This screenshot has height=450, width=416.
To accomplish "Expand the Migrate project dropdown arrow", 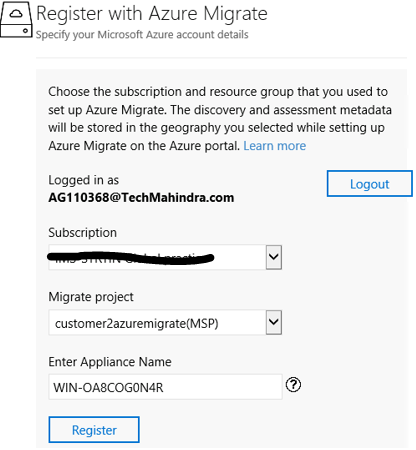I will pos(274,322).
